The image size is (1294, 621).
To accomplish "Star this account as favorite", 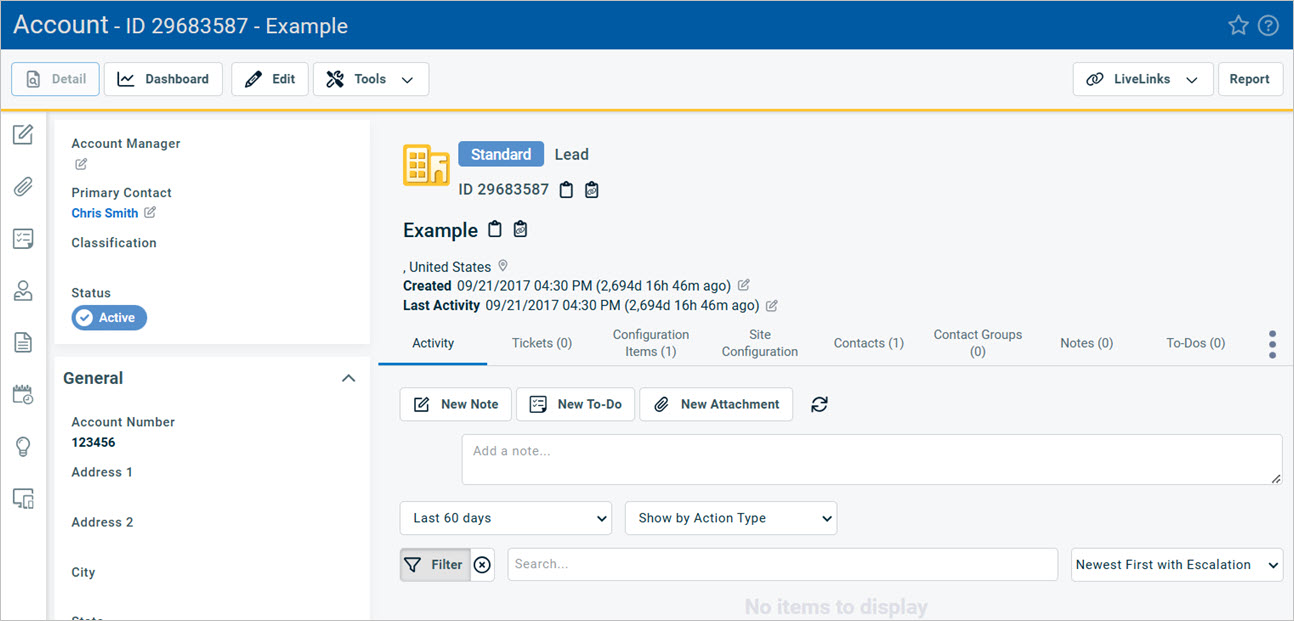I will (x=1238, y=25).
